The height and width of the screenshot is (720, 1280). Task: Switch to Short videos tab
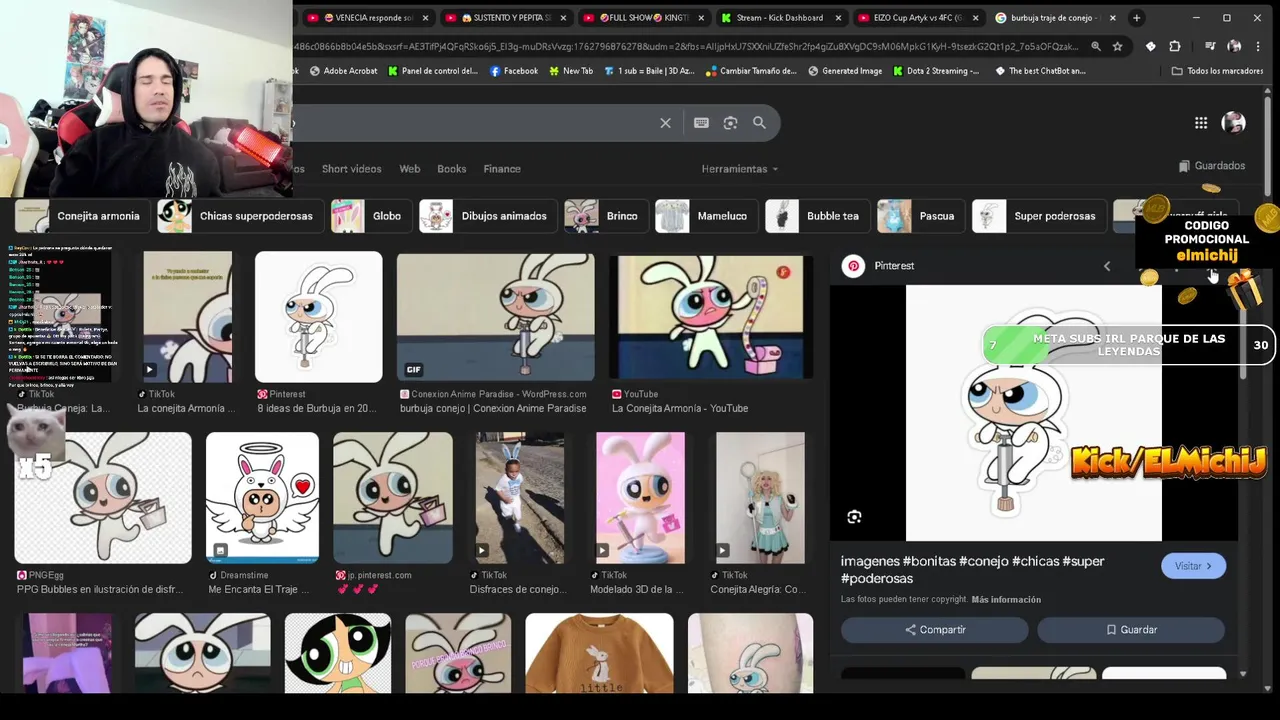[x=351, y=169]
